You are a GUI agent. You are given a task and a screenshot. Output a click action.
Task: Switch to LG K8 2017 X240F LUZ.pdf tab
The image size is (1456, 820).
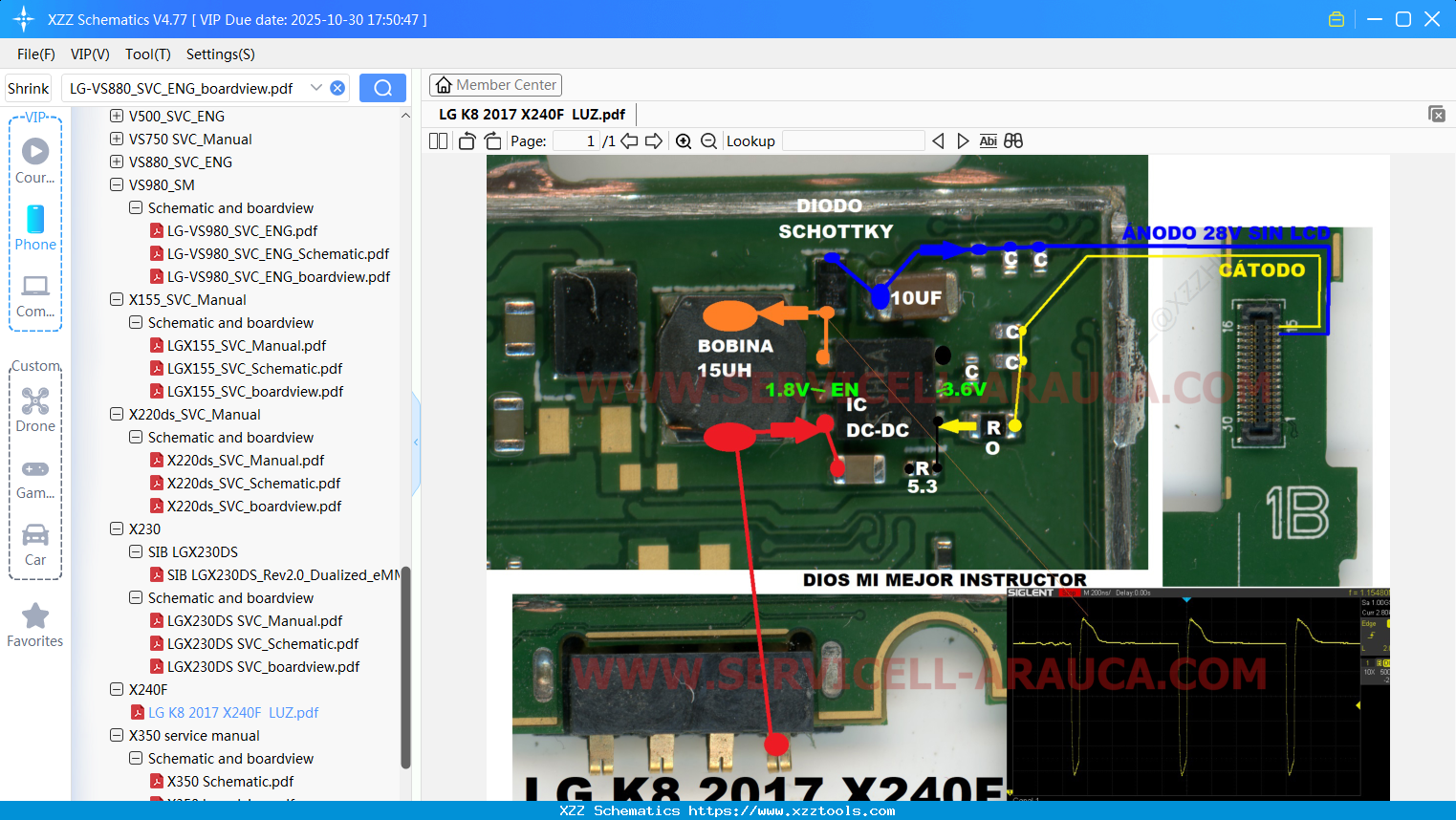coord(532,115)
